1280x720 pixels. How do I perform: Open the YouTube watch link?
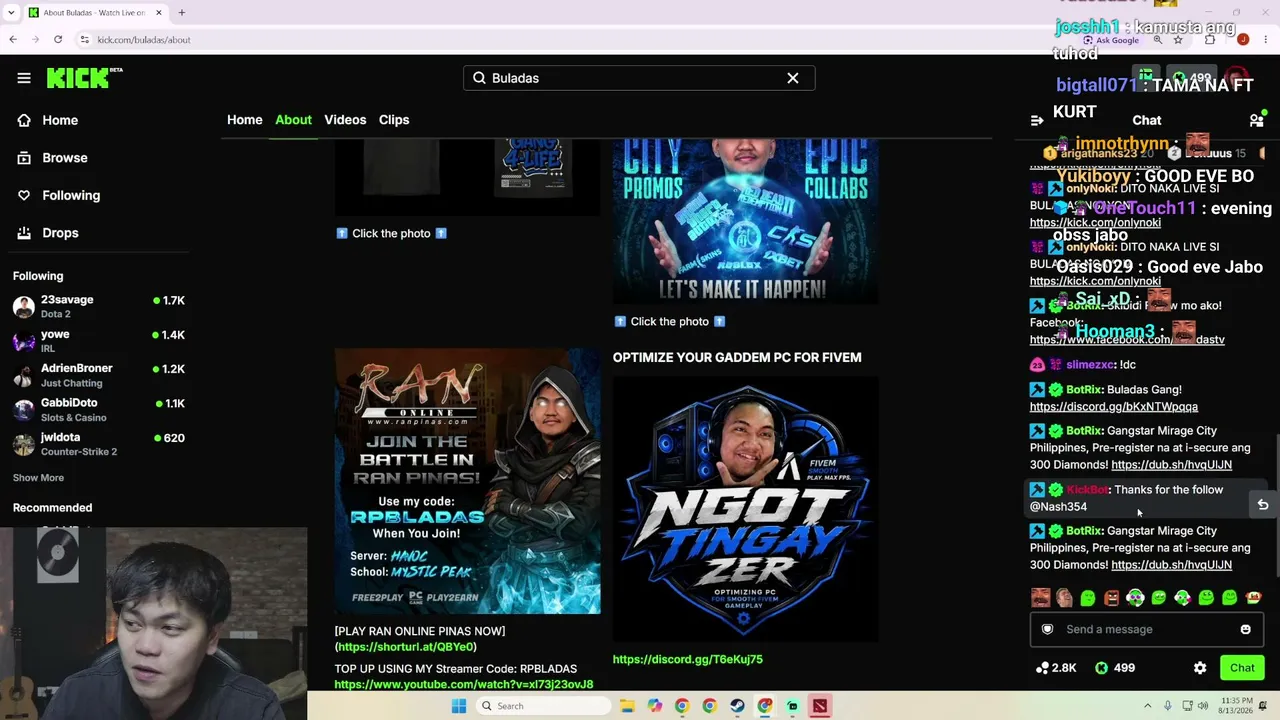pos(464,685)
